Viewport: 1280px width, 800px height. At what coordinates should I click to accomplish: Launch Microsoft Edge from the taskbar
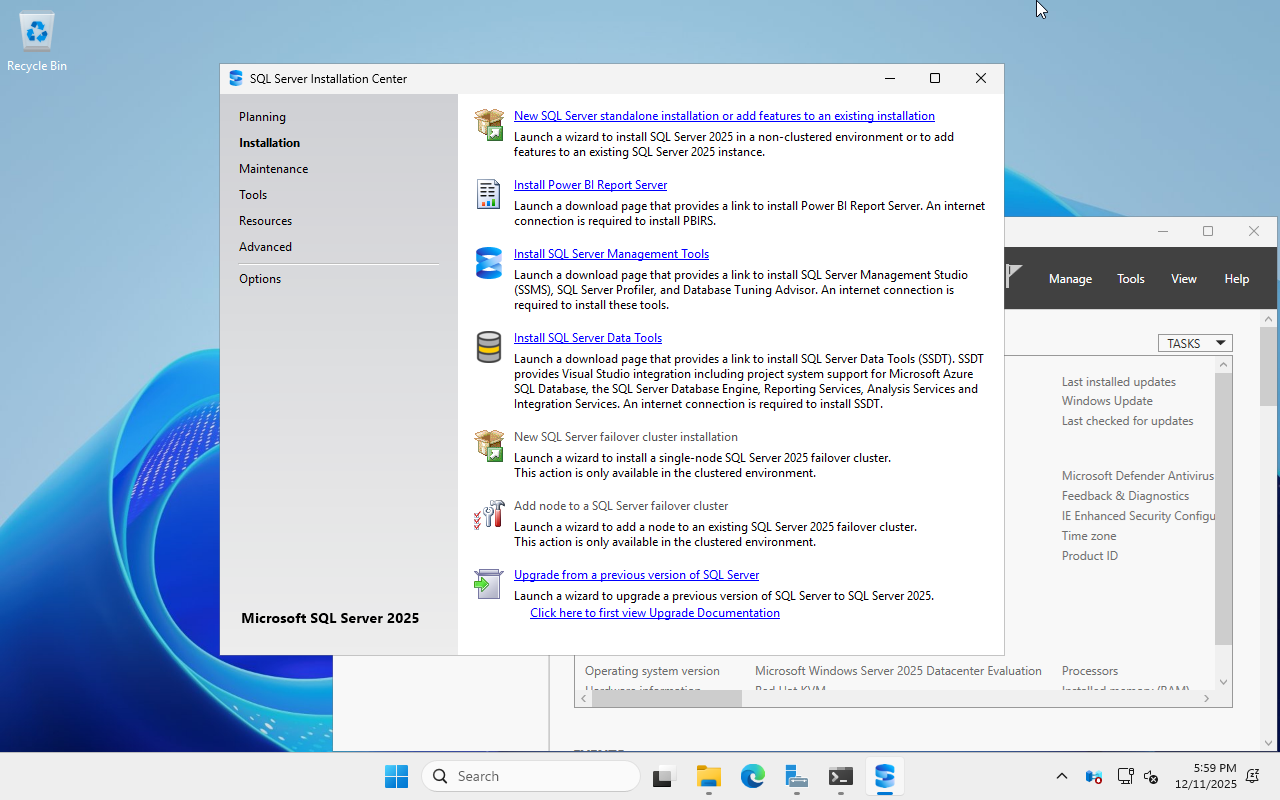point(752,776)
